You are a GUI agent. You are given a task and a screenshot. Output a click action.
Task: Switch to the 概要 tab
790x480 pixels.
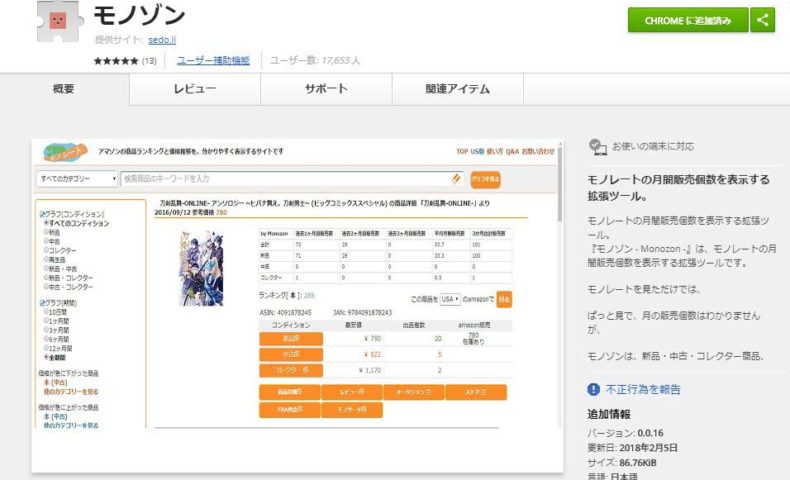click(64, 89)
